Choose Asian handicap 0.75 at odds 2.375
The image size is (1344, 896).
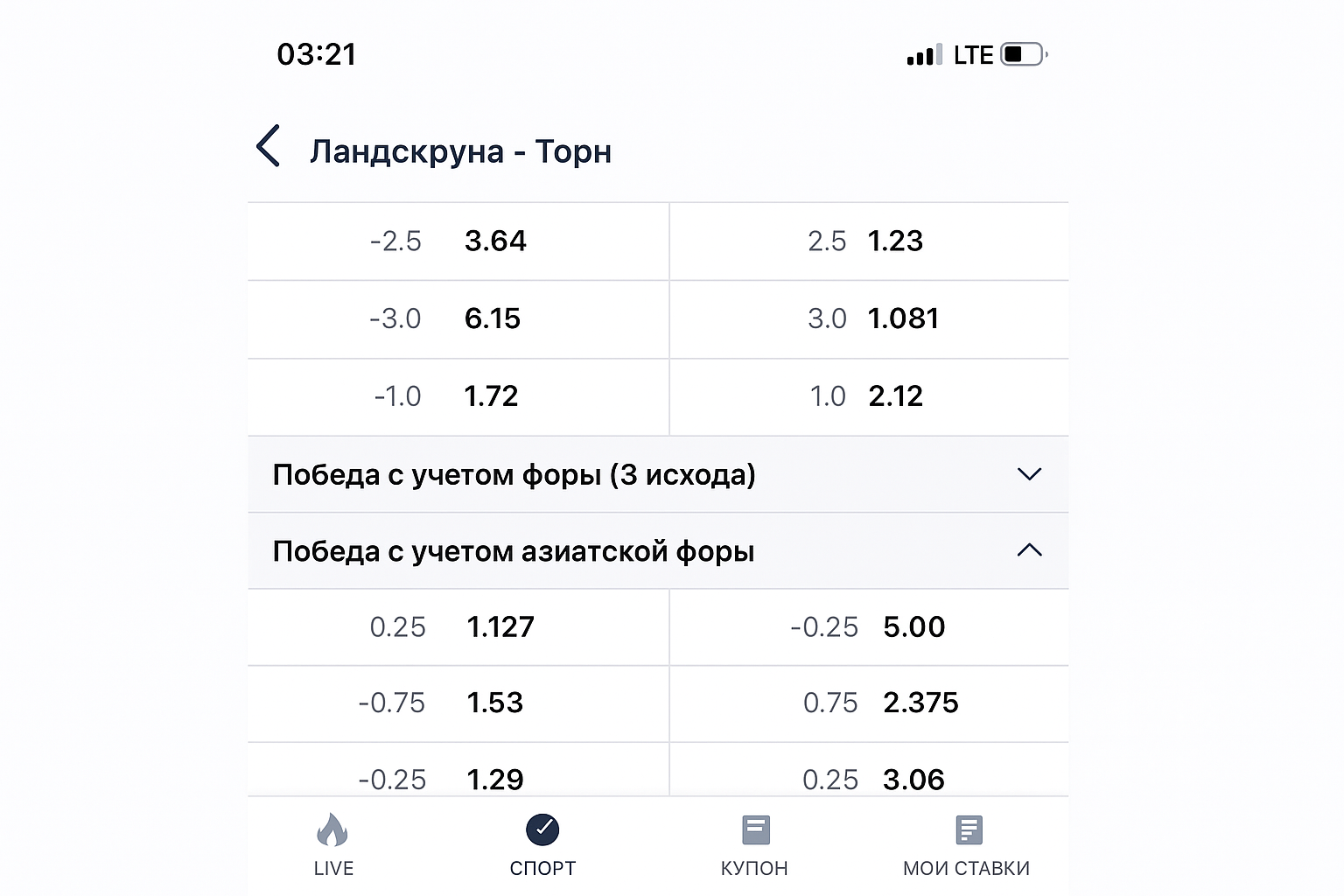(x=869, y=703)
